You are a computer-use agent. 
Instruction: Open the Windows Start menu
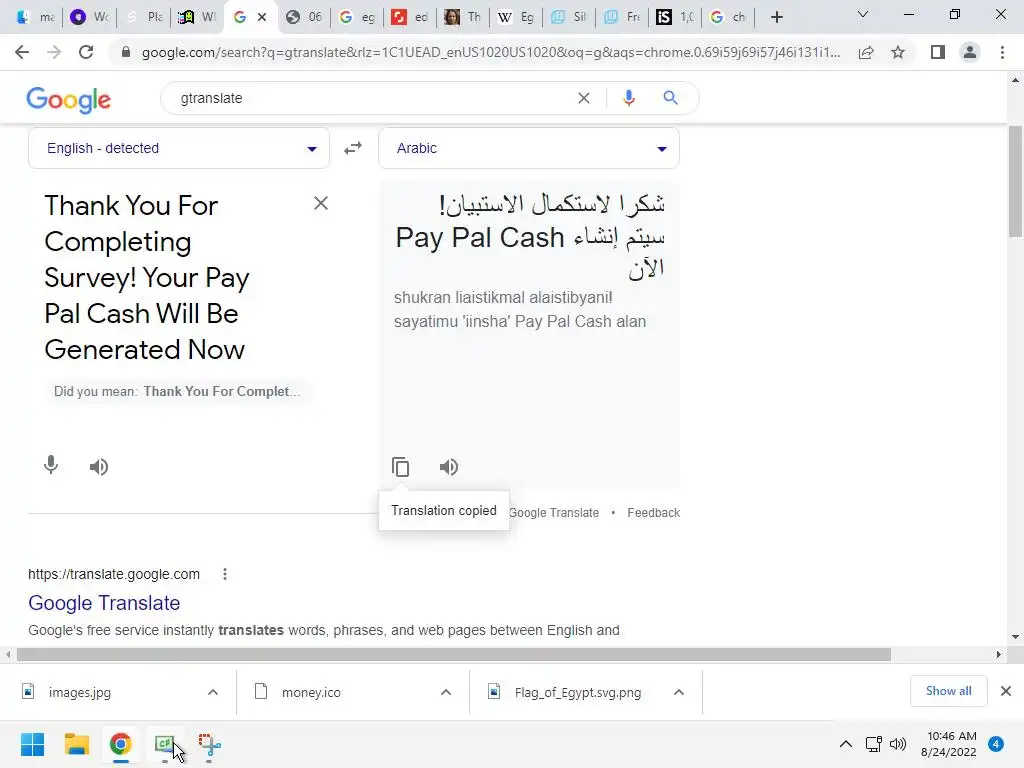(x=32, y=744)
